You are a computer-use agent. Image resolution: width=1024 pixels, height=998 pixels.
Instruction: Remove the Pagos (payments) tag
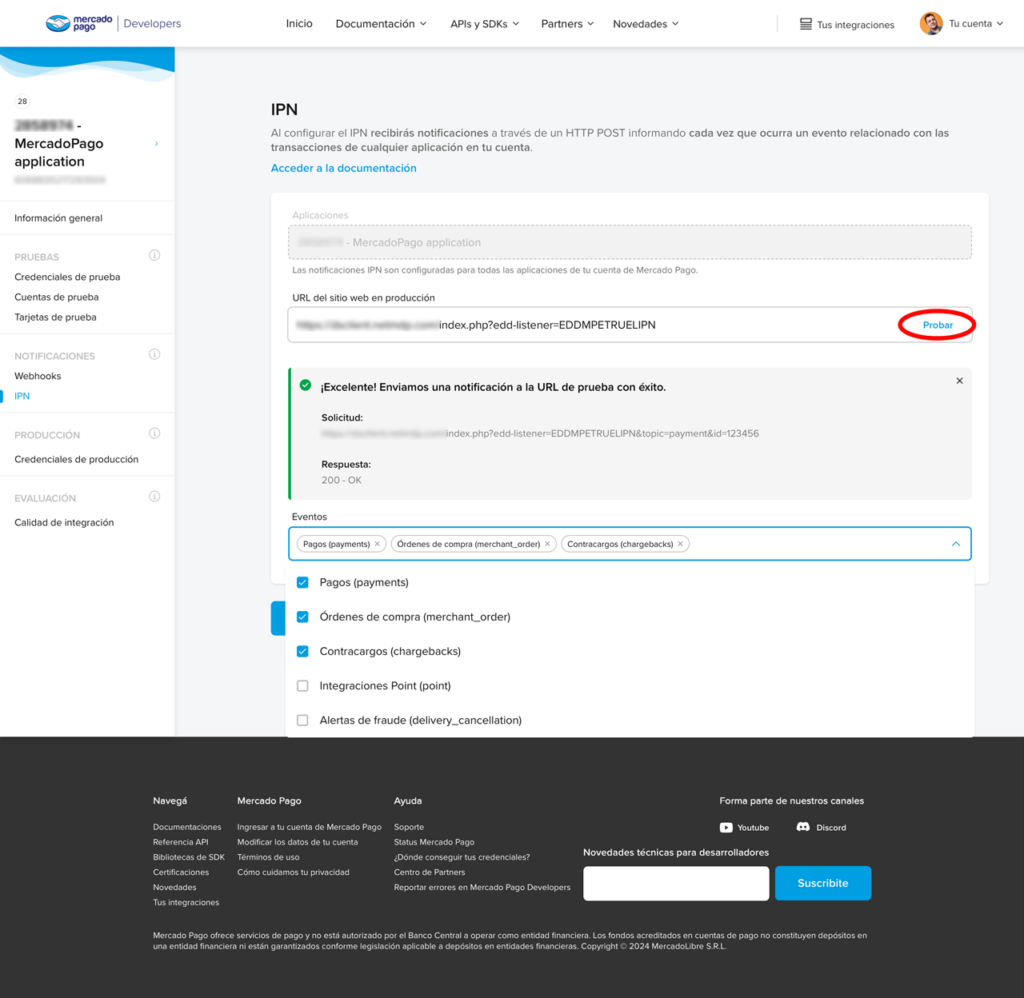tap(377, 544)
